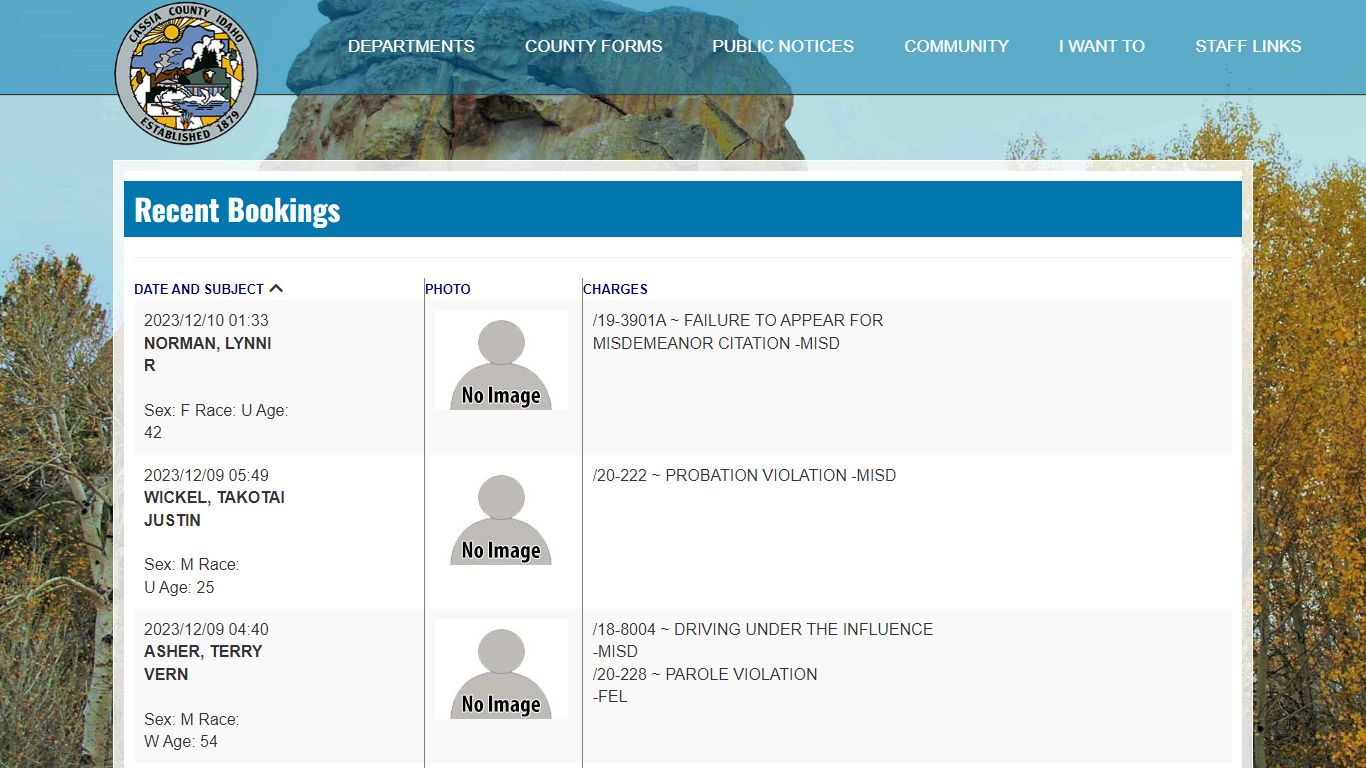Sort by Date and Subject column header
The height and width of the screenshot is (768, 1366).
coord(199,289)
